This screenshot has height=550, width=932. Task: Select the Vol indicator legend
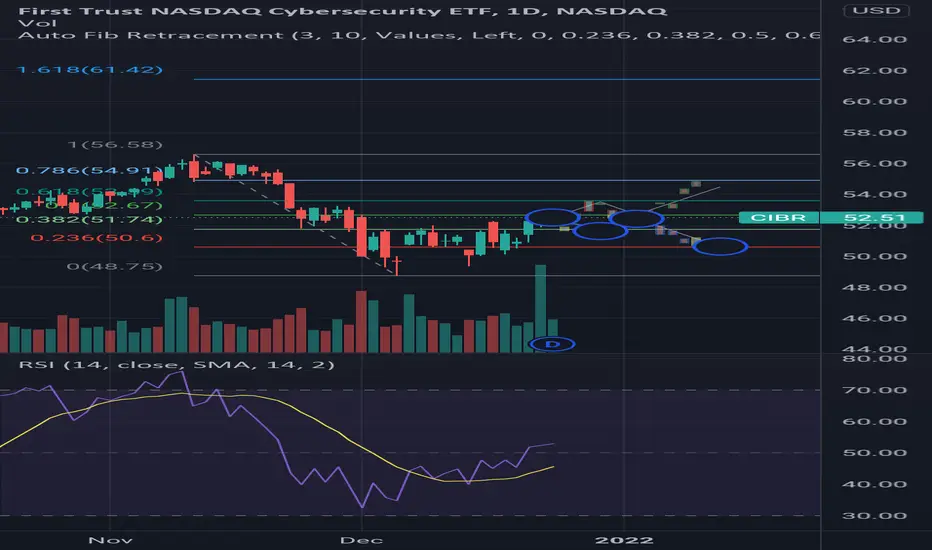click(37, 23)
